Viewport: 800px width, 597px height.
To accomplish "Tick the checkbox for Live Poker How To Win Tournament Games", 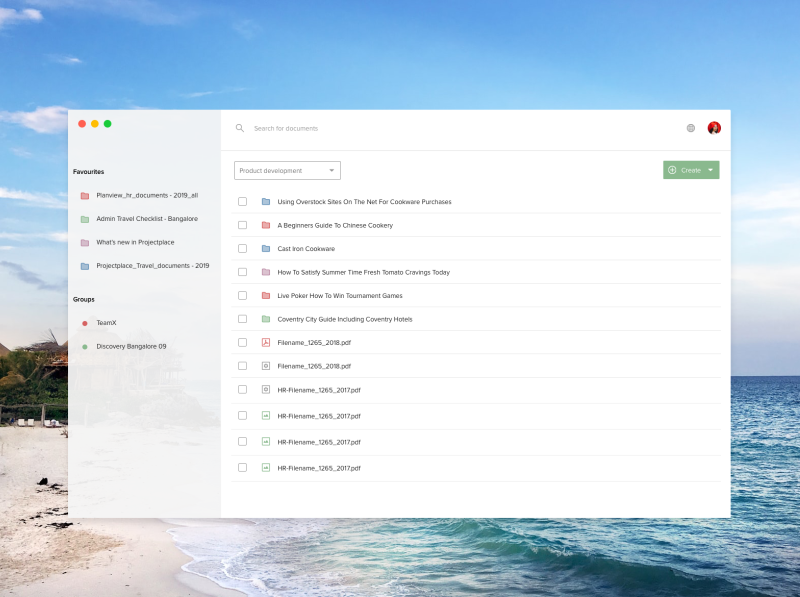I will [241, 295].
